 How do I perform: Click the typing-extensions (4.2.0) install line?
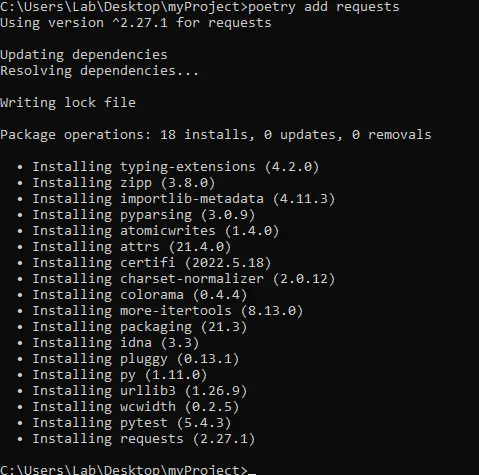pyautogui.click(x=168, y=167)
